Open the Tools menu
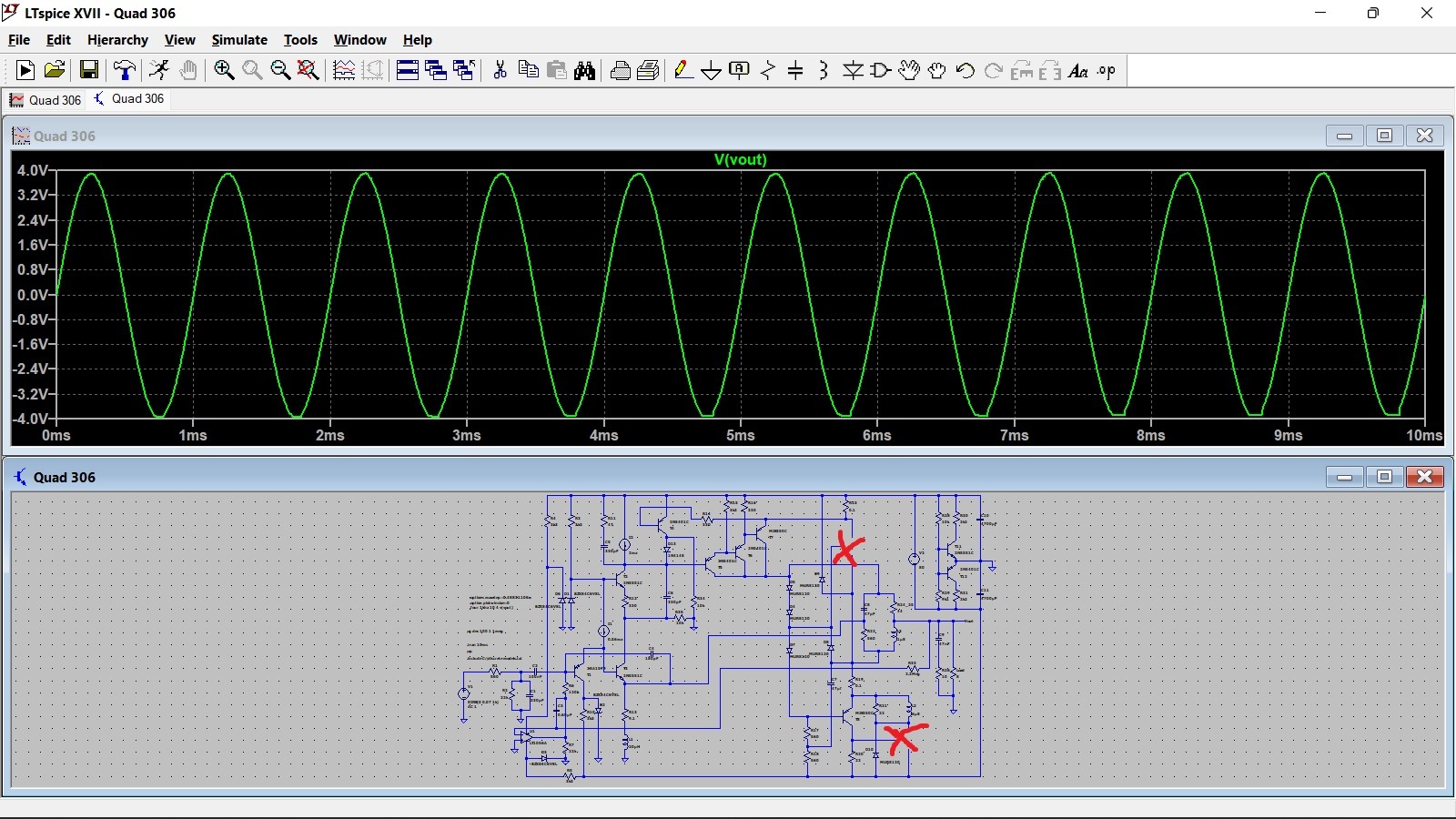 pyautogui.click(x=300, y=40)
